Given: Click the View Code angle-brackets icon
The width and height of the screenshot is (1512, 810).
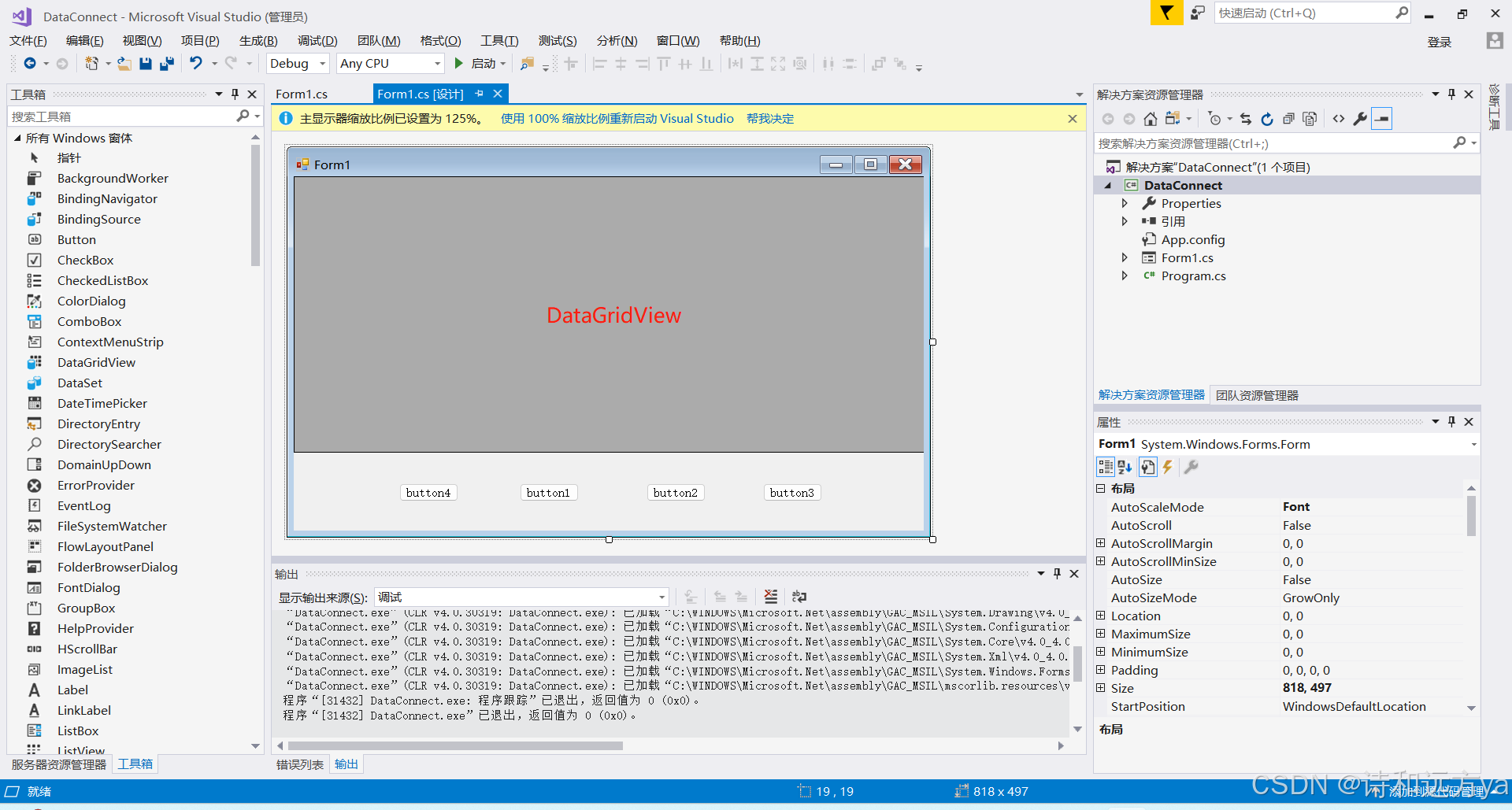Looking at the screenshot, I should (x=1339, y=119).
